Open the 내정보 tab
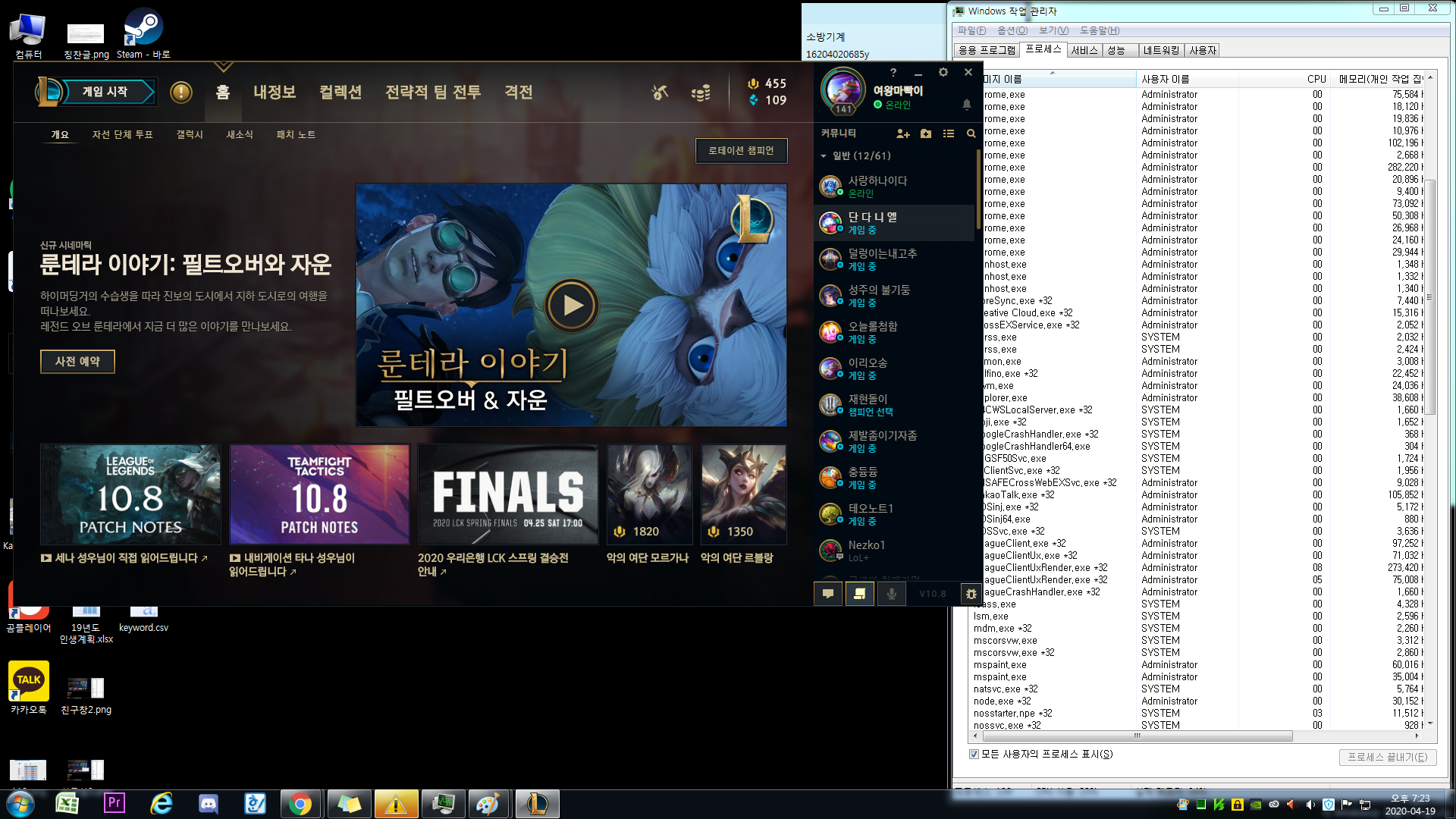Screen dimensions: 1456x819 pos(275,93)
